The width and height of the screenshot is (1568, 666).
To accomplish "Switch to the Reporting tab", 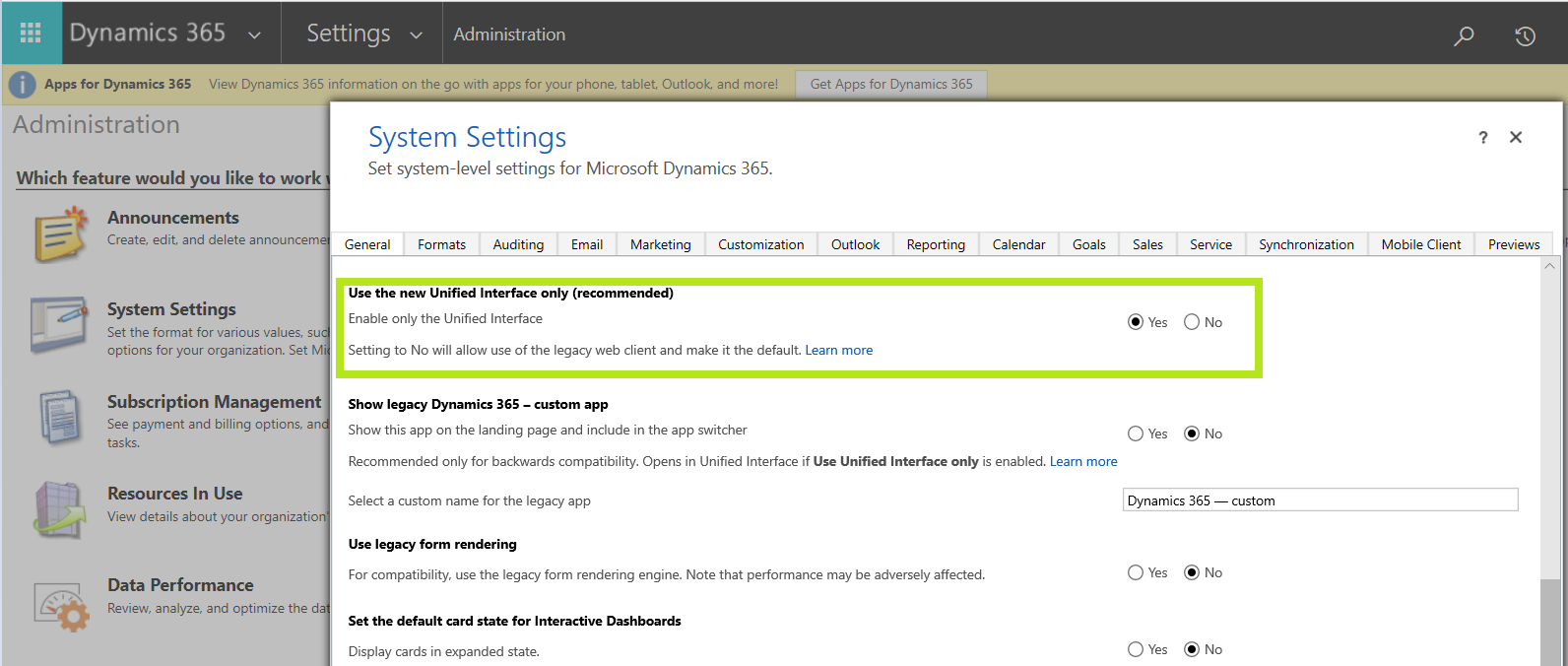I will 936,244.
